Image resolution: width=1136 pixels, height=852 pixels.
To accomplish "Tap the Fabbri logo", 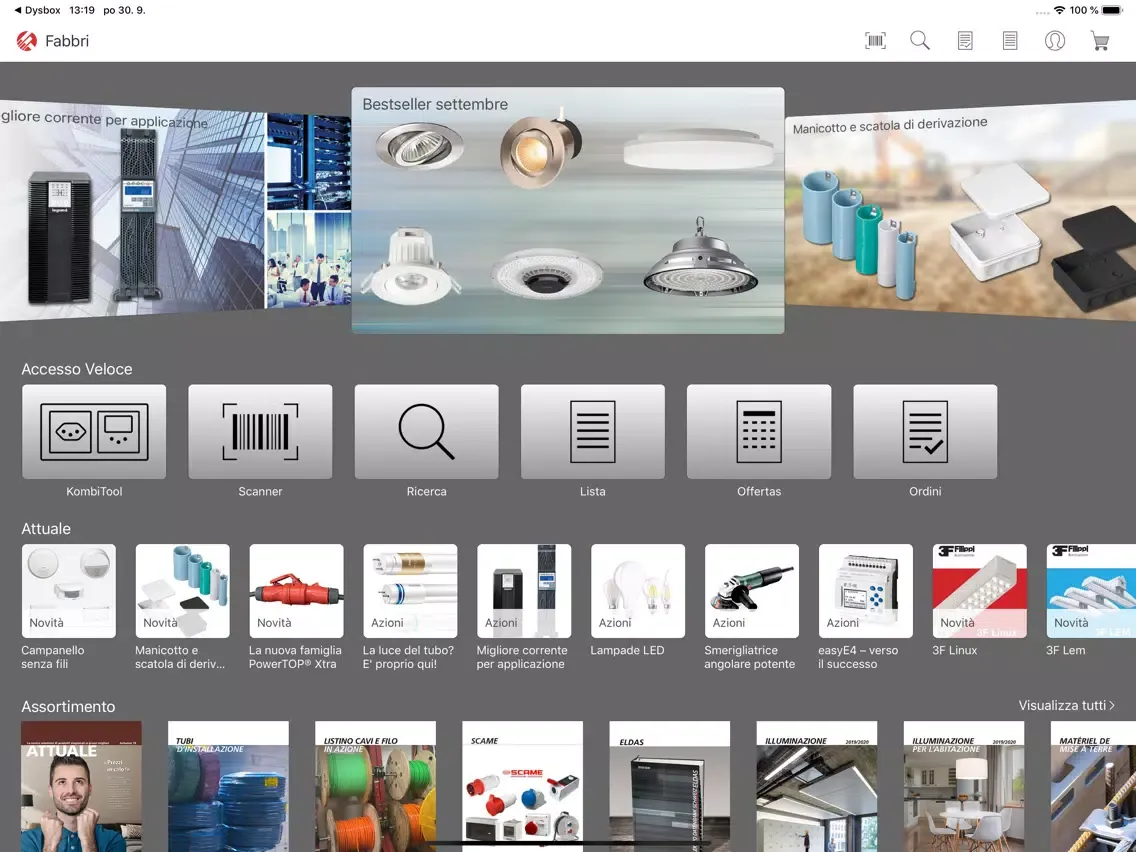I will pos(27,41).
